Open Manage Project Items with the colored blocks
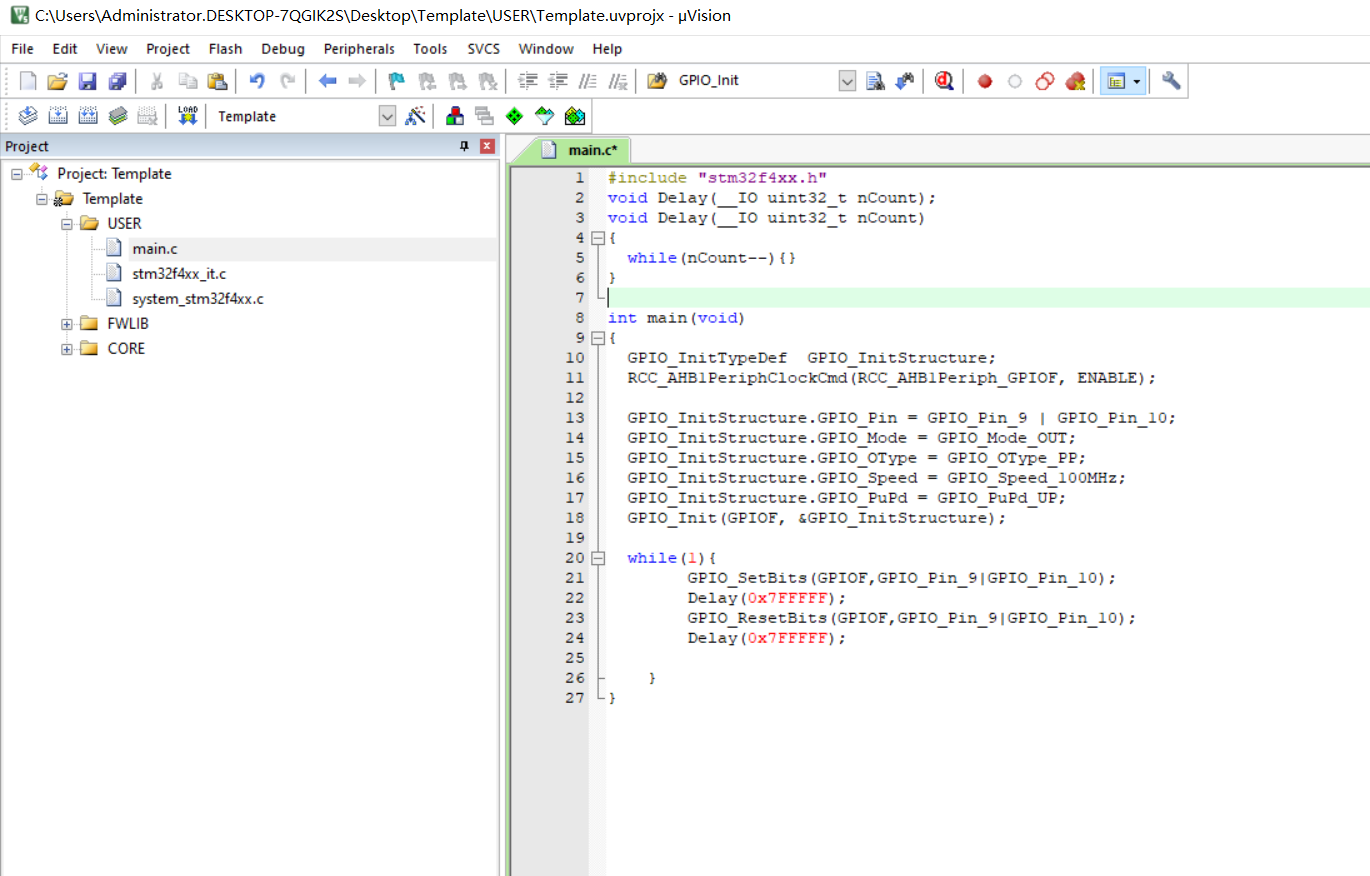The height and width of the screenshot is (876, 1370). click(455, 116)
